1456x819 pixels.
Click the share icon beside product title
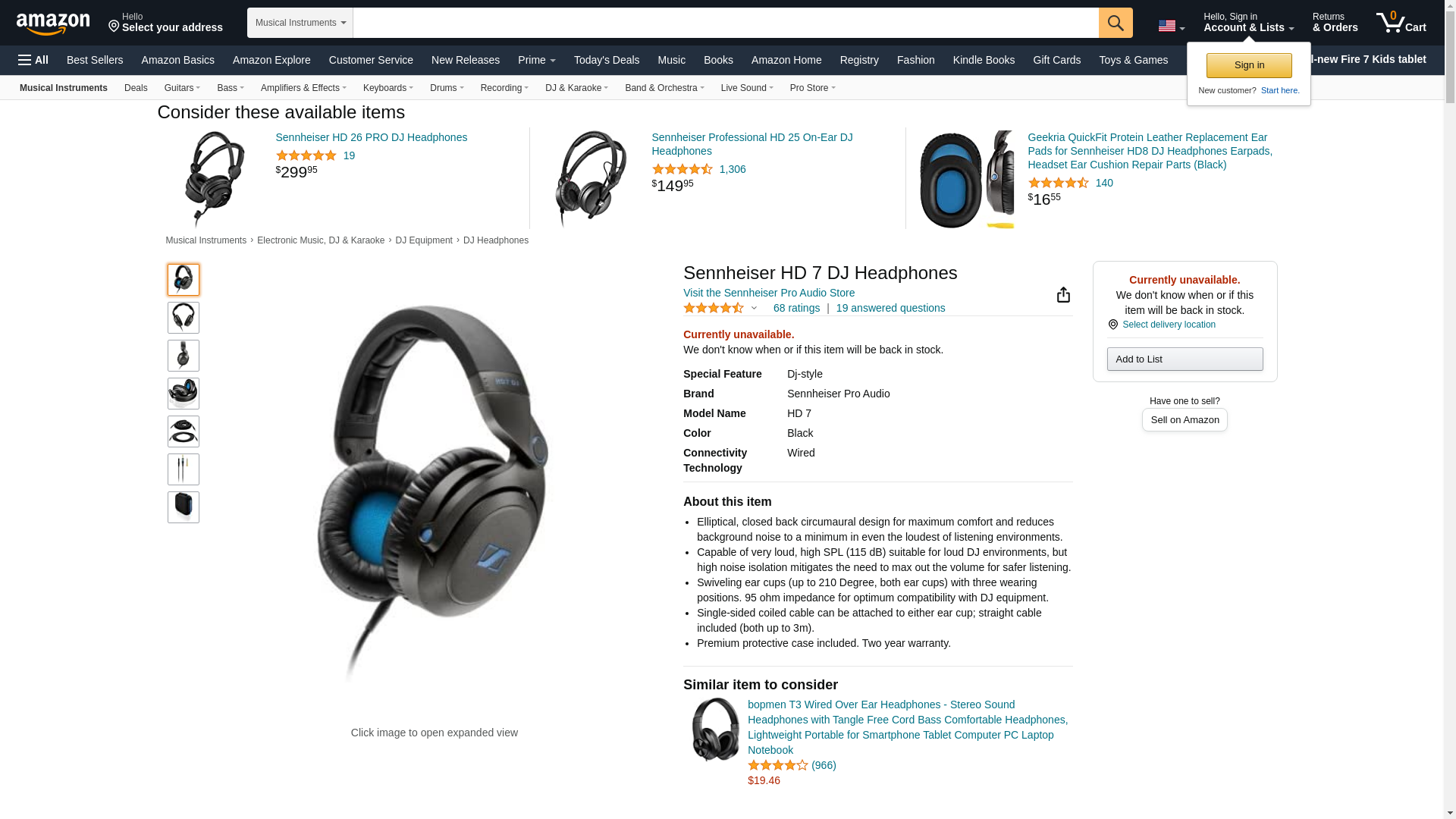(x=1063, y=294)
